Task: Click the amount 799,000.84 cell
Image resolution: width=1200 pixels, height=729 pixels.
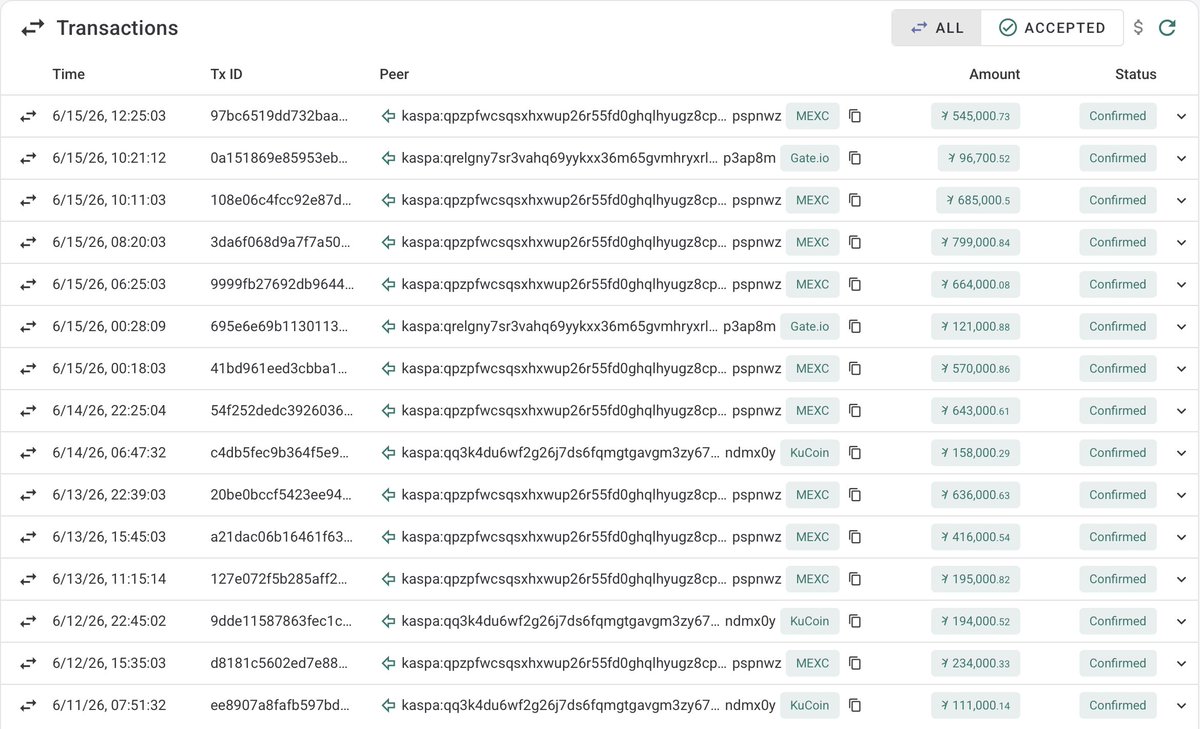Action: coord(975,242)
